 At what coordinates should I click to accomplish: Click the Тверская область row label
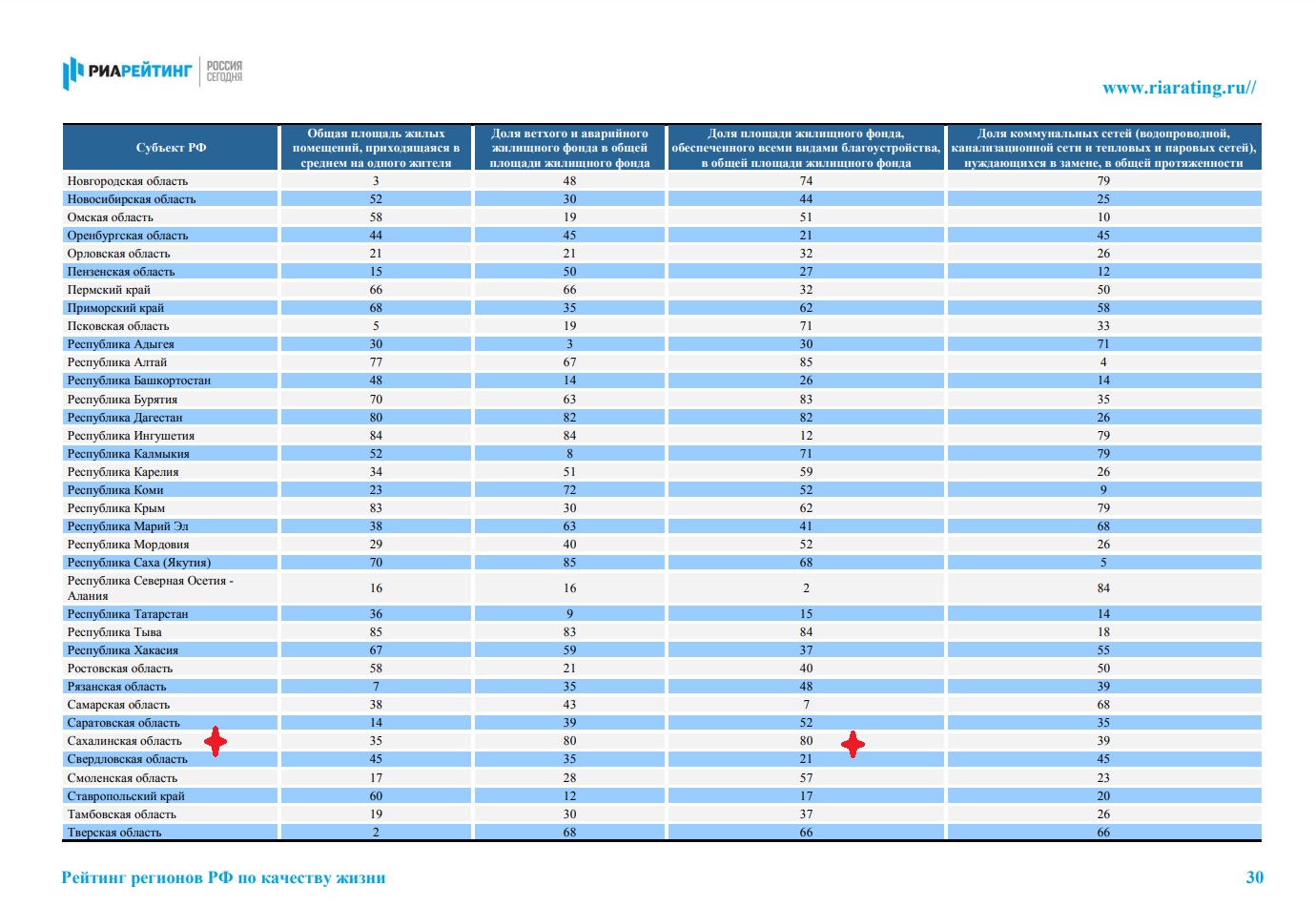coord(114,833)
